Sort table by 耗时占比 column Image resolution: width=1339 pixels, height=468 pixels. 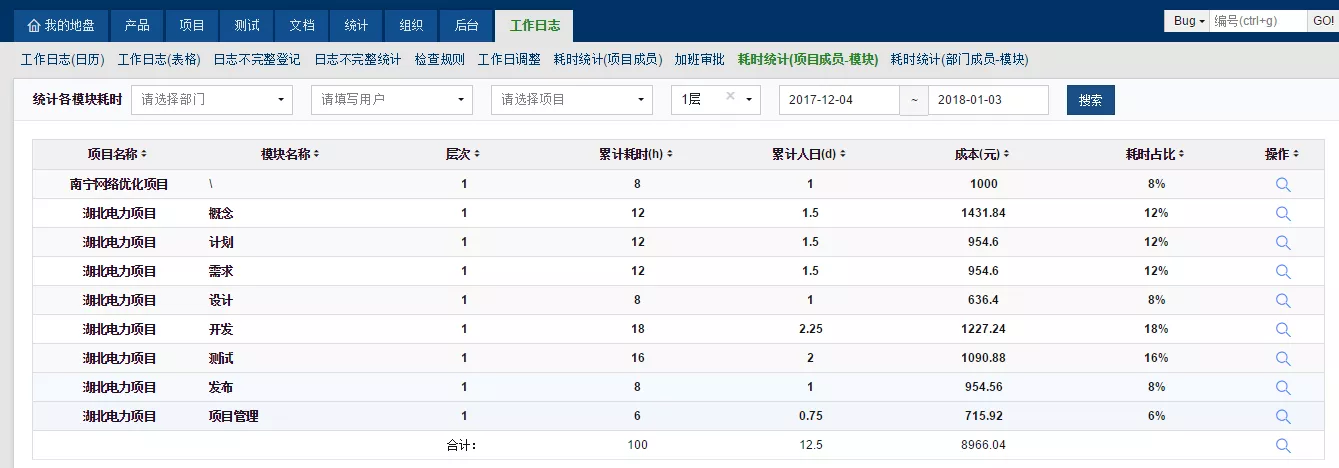(1155, 154)
